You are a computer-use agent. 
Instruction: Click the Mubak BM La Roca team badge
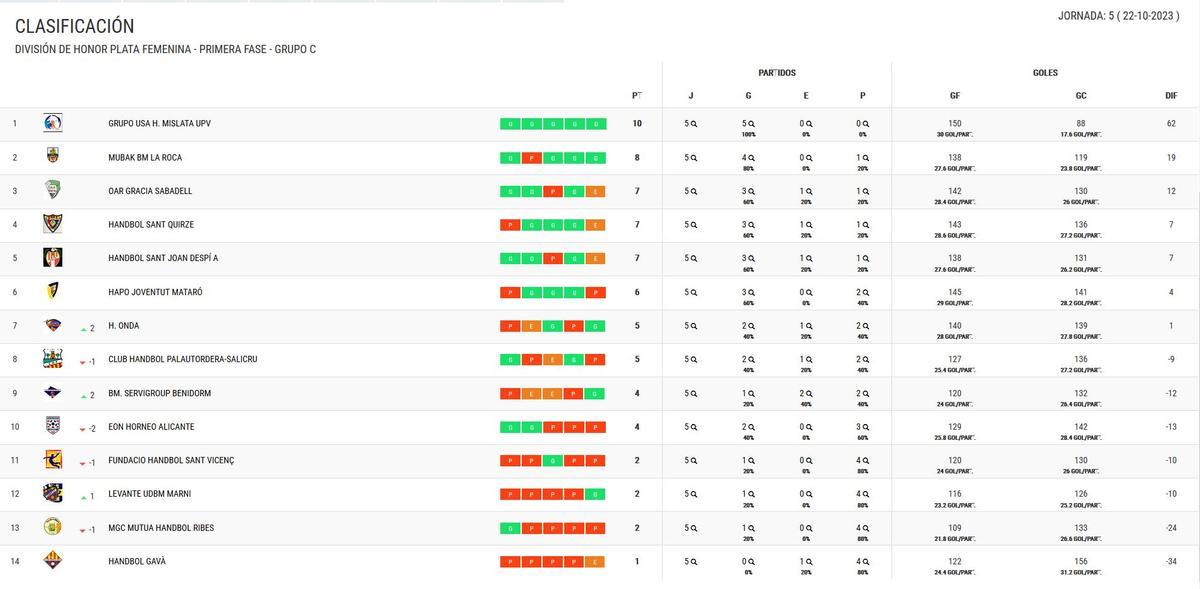point(52,156)
